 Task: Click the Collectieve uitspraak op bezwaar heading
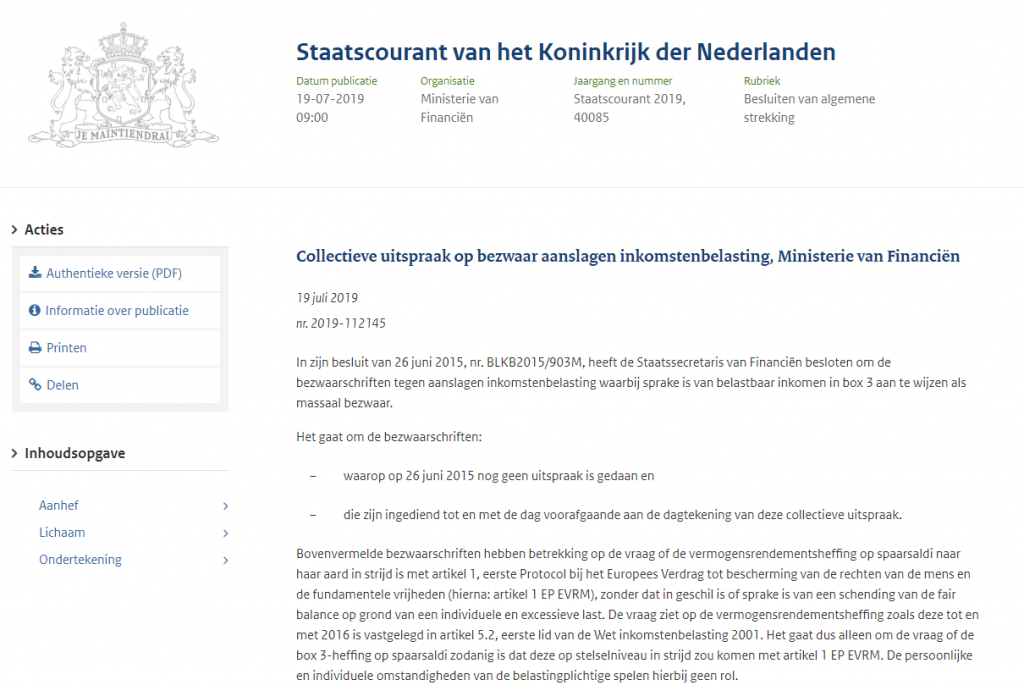(x=628, y=256)
